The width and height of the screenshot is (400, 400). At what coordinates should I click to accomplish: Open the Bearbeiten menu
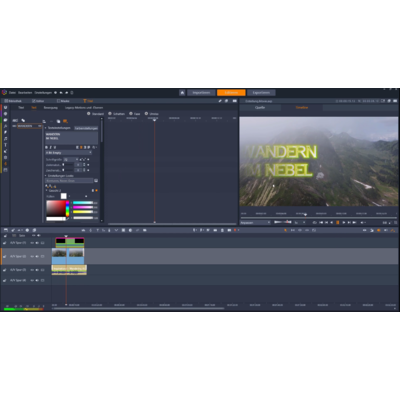pyautogui.click(x=25, y=93)
